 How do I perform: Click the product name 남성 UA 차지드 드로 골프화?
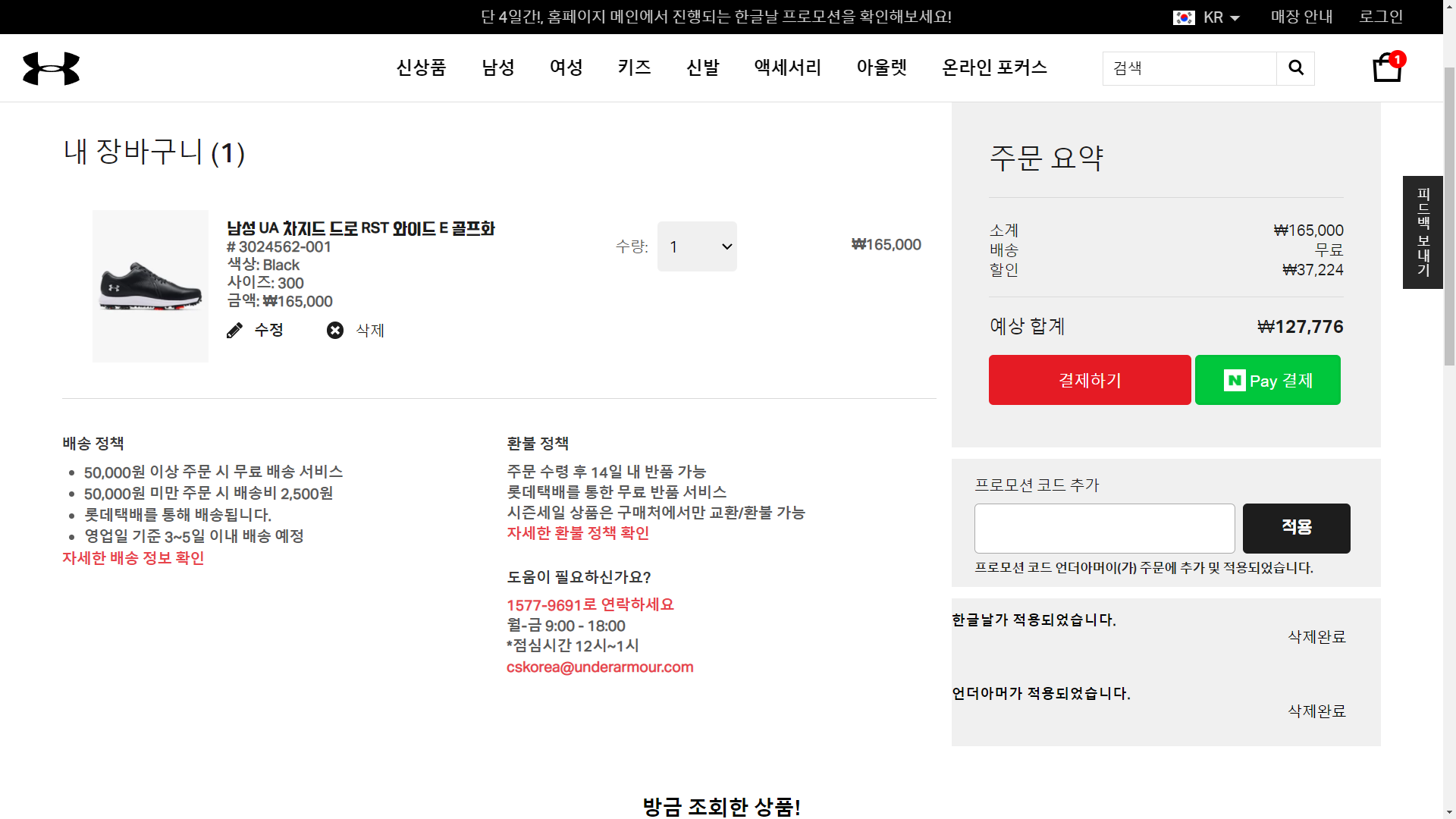click(361, 228)
